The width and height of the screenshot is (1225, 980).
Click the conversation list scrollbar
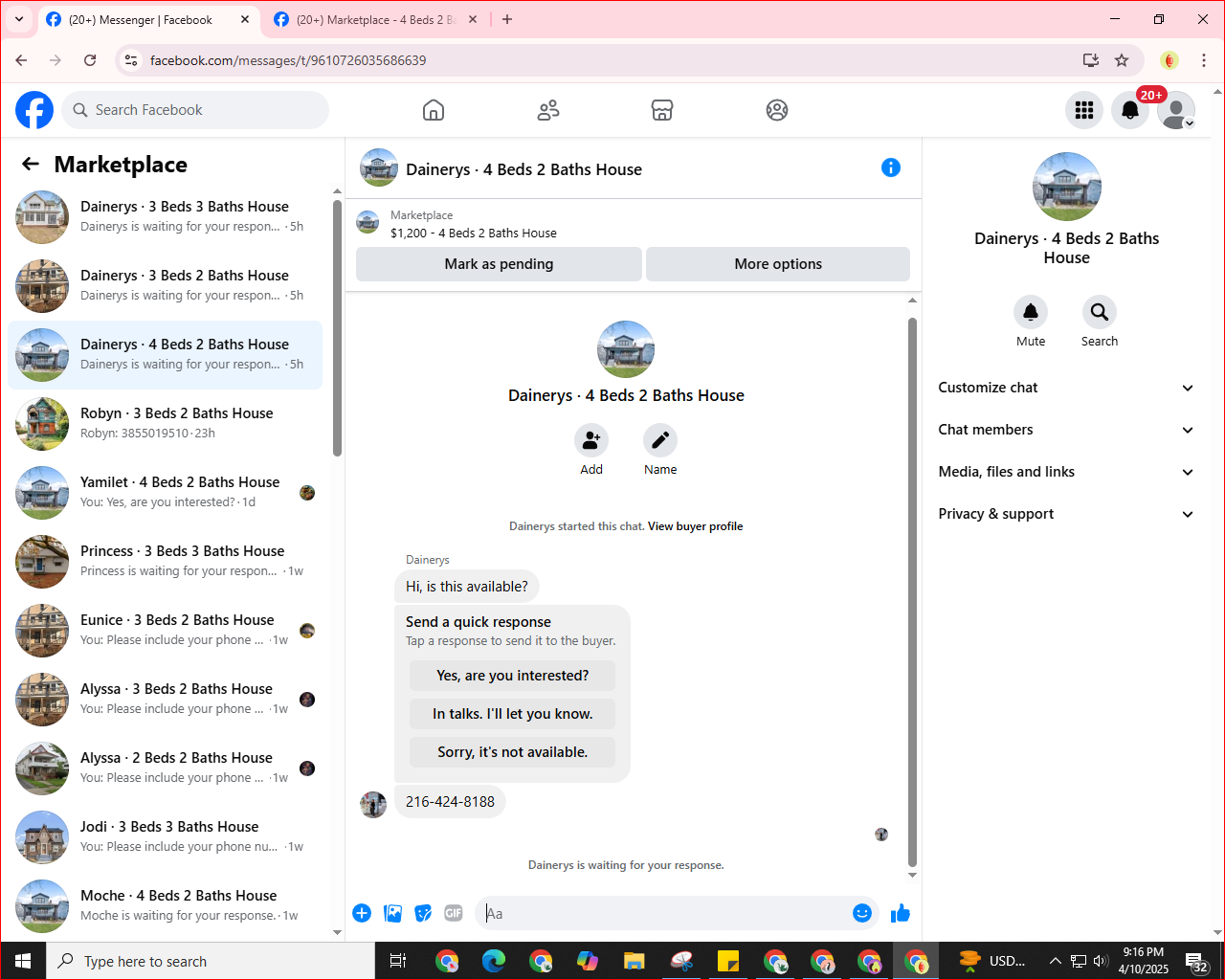(337, 328)
